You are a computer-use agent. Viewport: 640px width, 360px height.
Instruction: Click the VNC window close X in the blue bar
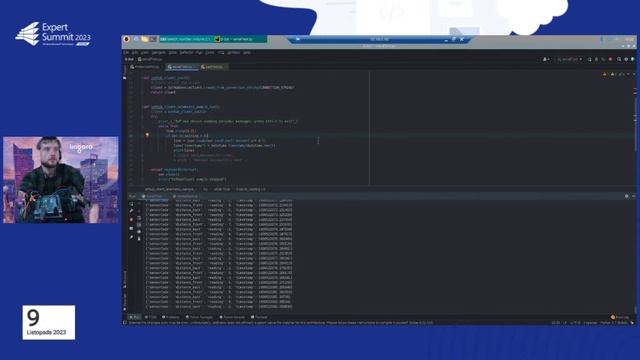[x=462, y=40]
